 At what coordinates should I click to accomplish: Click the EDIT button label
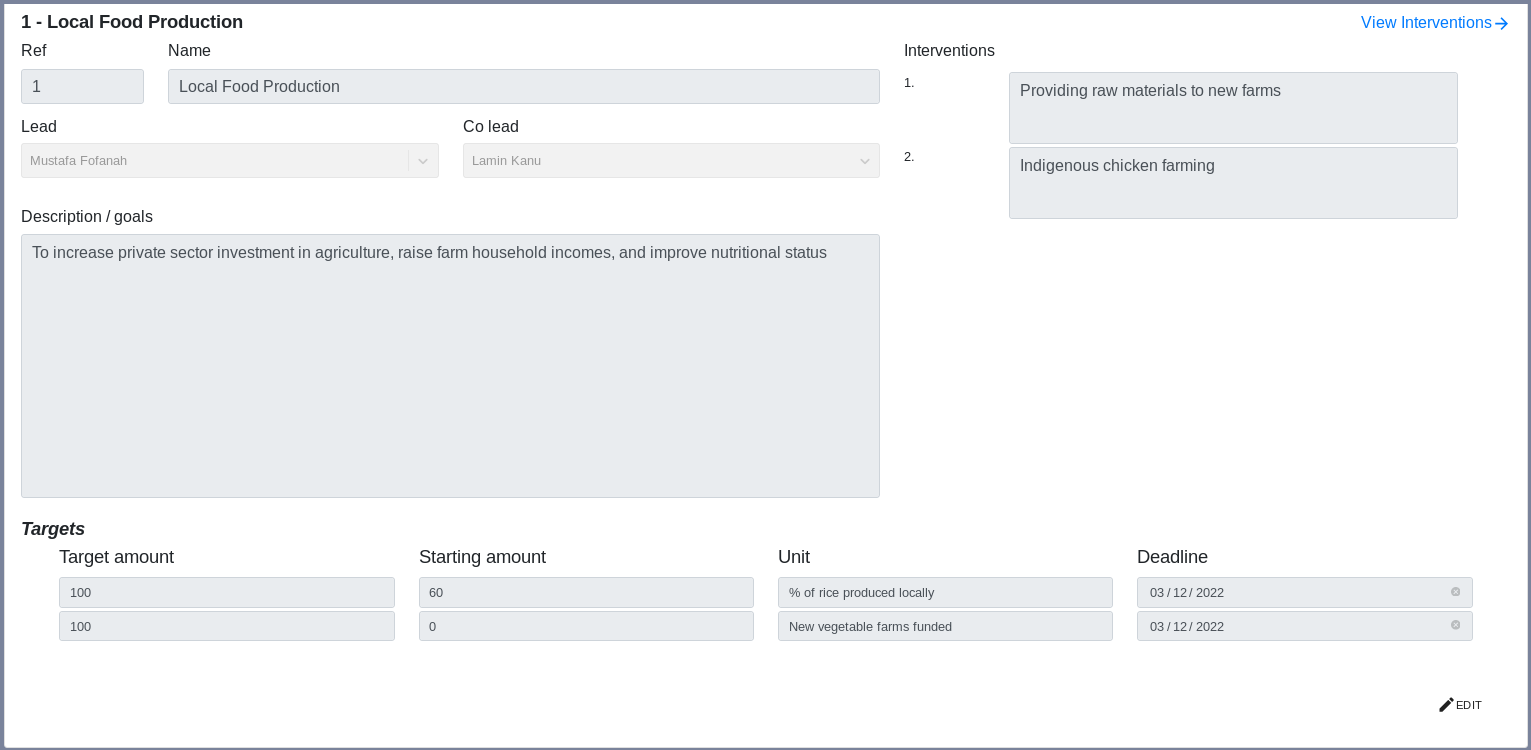(1468, 705)
